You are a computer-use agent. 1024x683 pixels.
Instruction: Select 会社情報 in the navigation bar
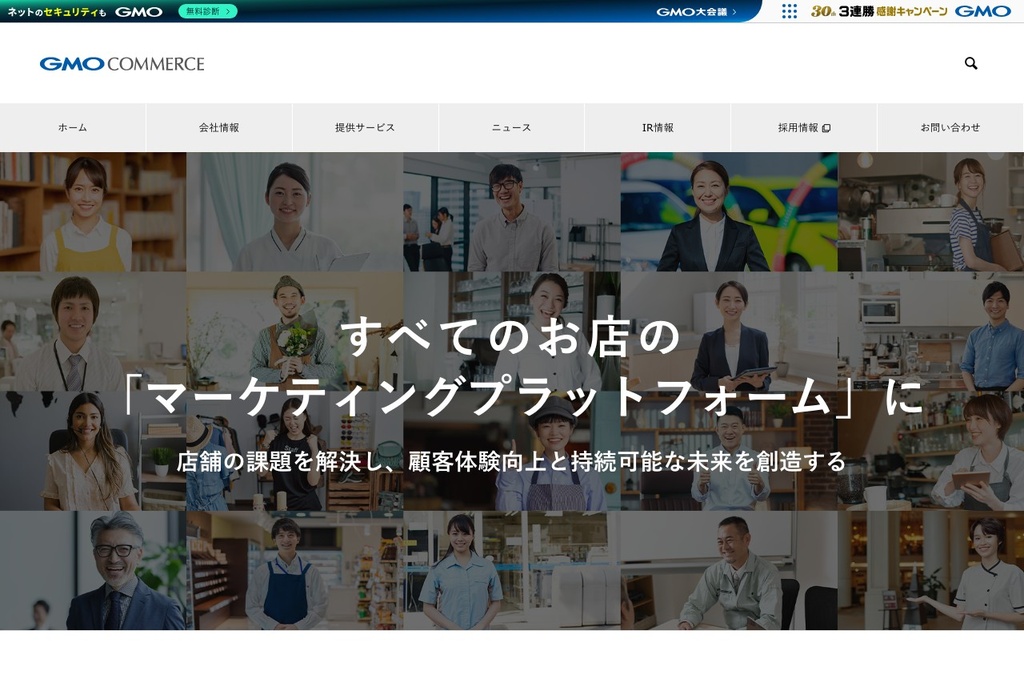point(219,127)
